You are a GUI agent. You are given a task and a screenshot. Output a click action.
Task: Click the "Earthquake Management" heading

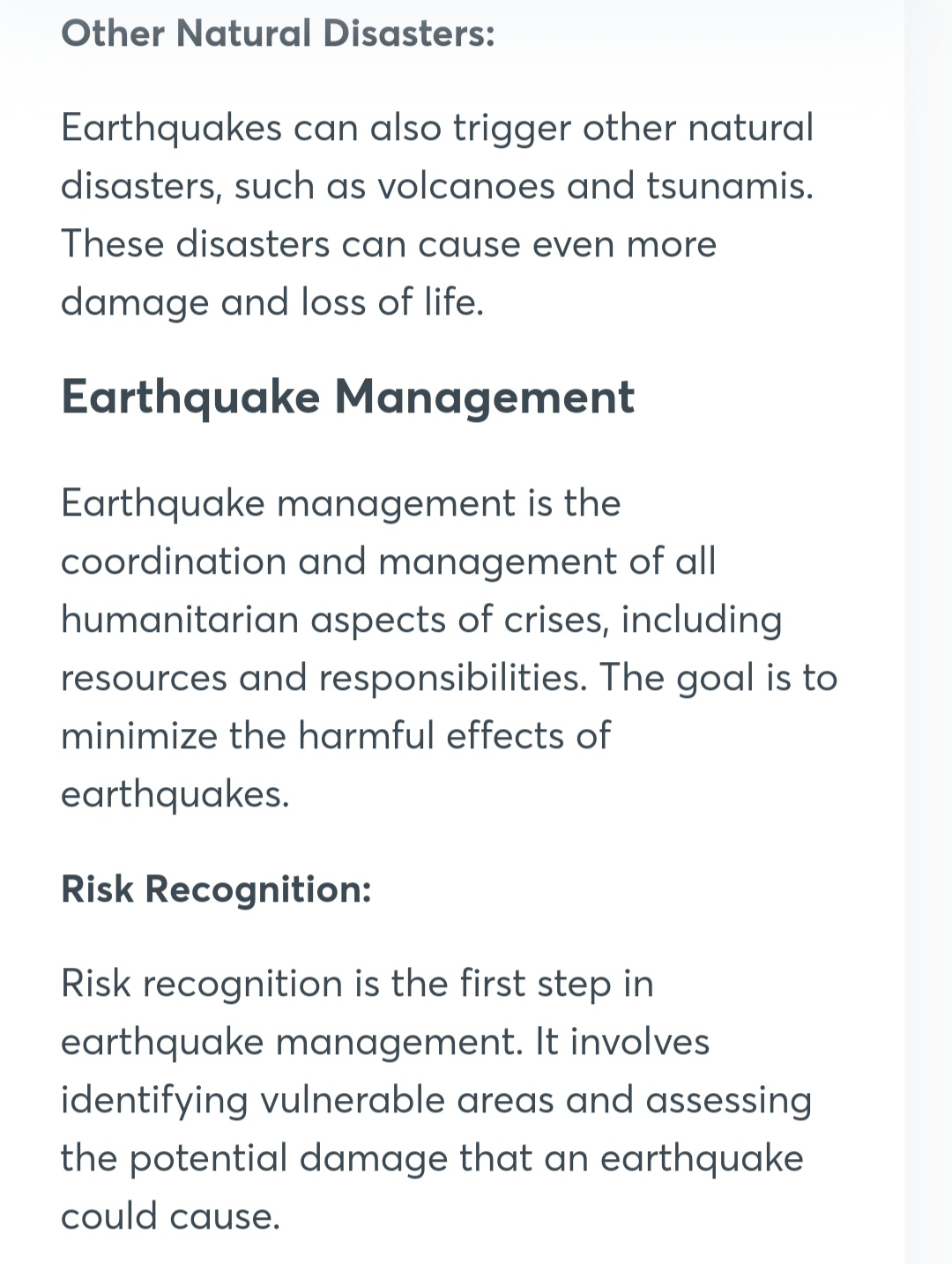347,397
